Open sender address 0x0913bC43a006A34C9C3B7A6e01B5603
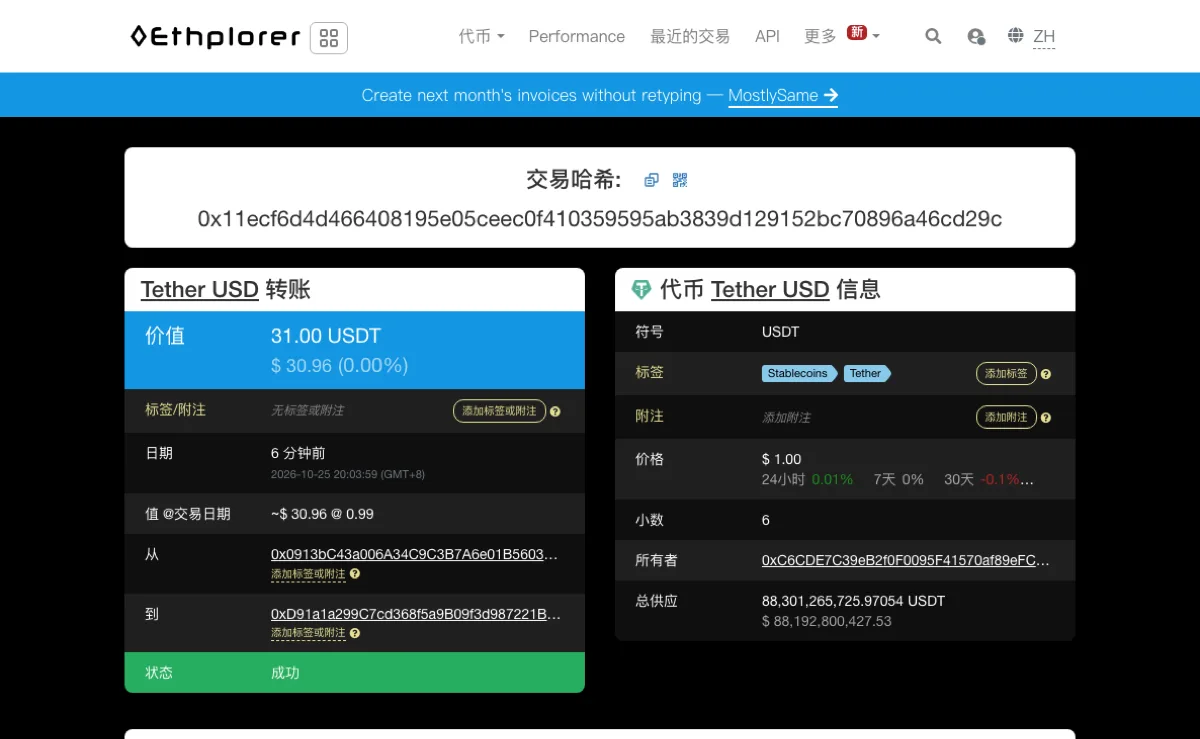The width and height of the screenshot is (1200, 739). pos(415,554)
